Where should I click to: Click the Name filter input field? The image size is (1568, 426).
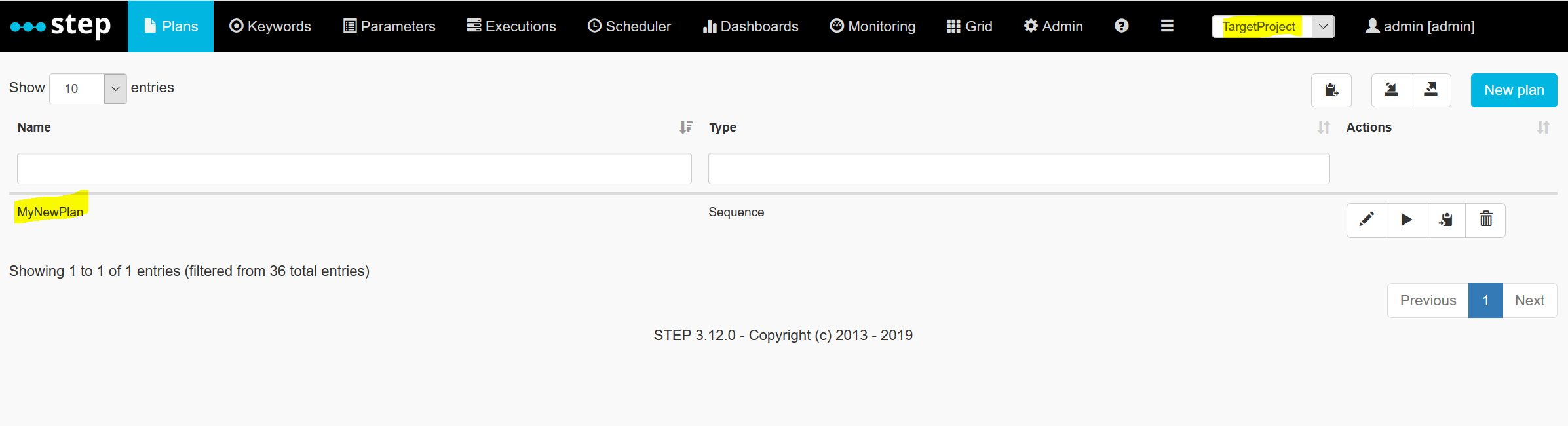coord(354,168)
